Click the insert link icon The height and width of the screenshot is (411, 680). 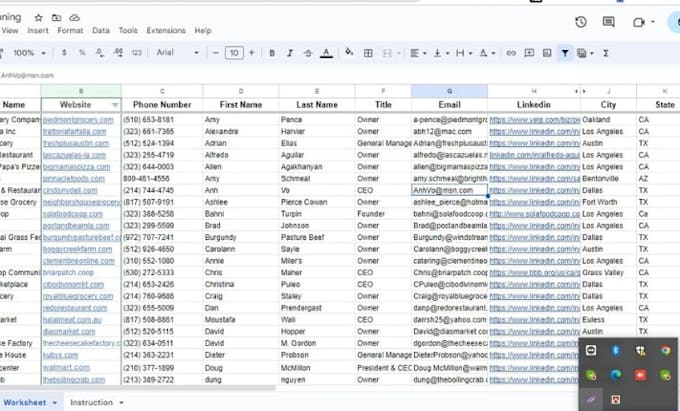(x=511, y=52)
